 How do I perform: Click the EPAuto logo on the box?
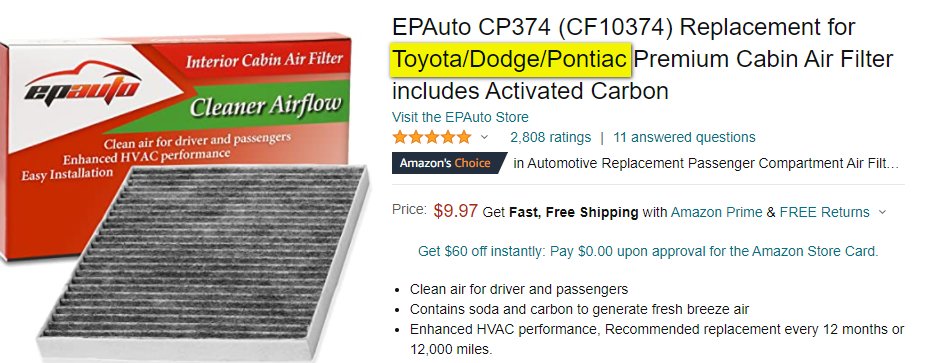pos(83,85)
